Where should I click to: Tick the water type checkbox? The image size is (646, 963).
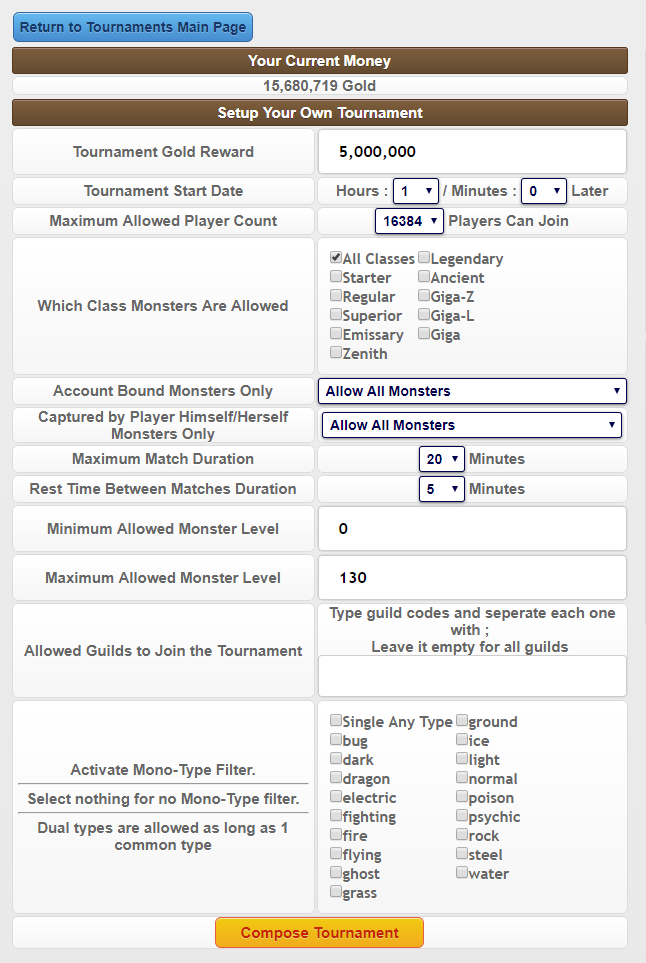point(462,873)
